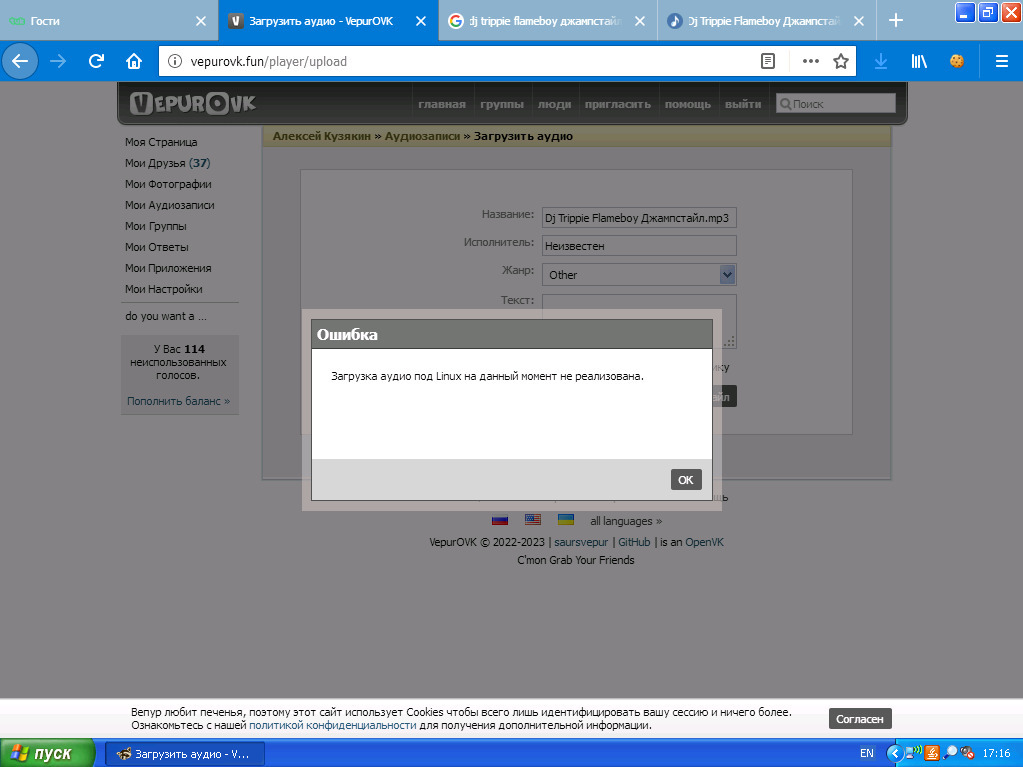The height and width of the screenshot is (767, 1023).
Task: Click Пополнить баланс link
Action: 178,401
